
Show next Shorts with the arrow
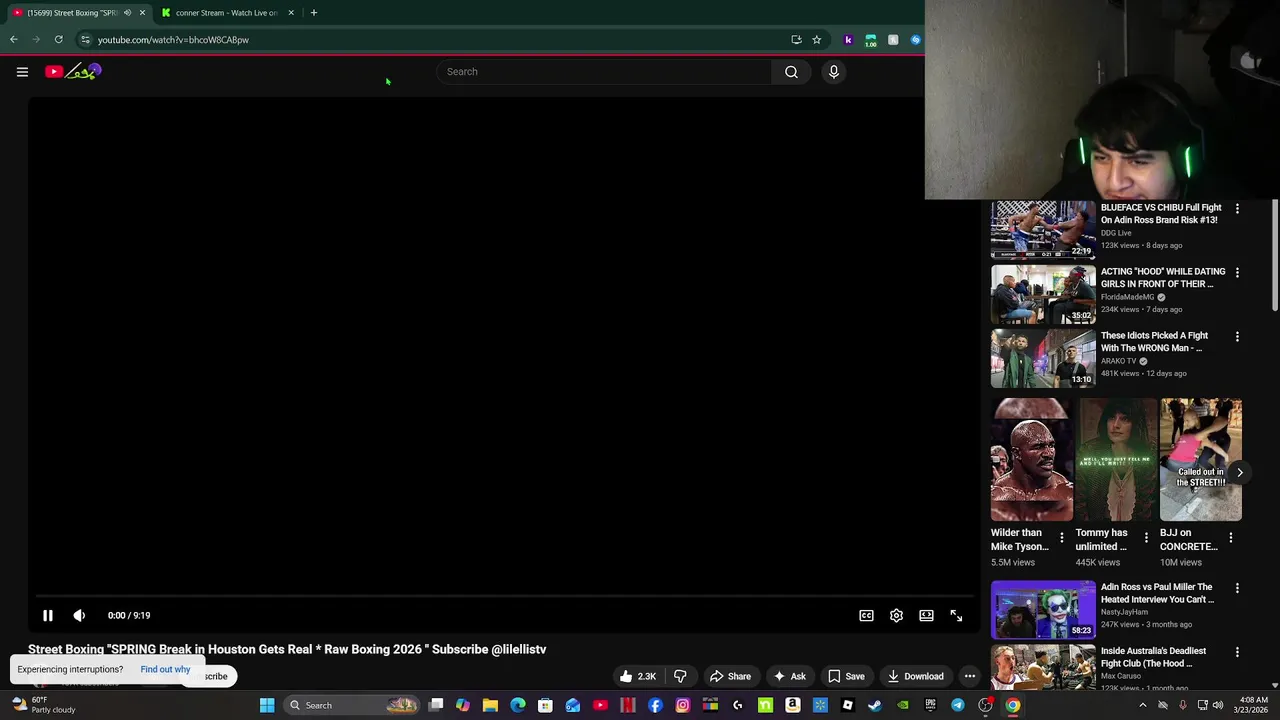coord(1239,472)
